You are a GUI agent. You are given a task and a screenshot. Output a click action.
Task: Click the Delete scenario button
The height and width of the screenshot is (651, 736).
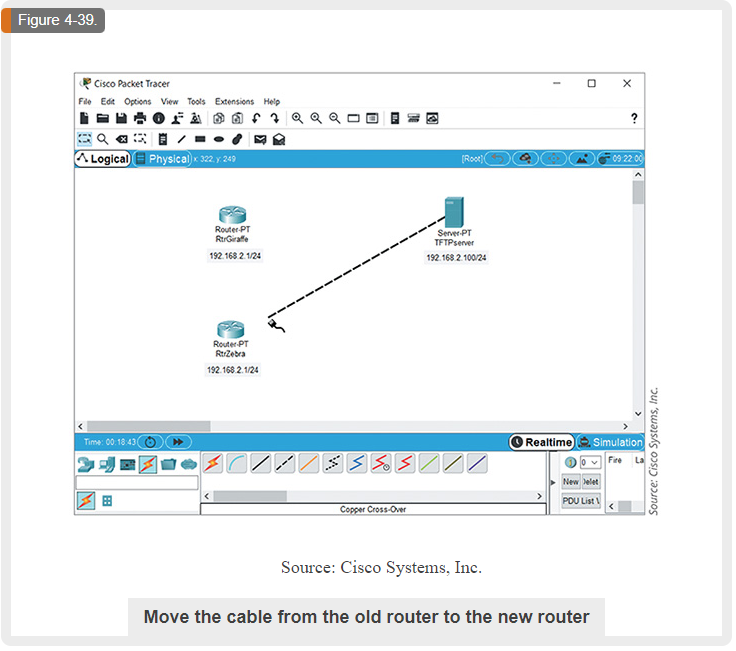point(591,482)
